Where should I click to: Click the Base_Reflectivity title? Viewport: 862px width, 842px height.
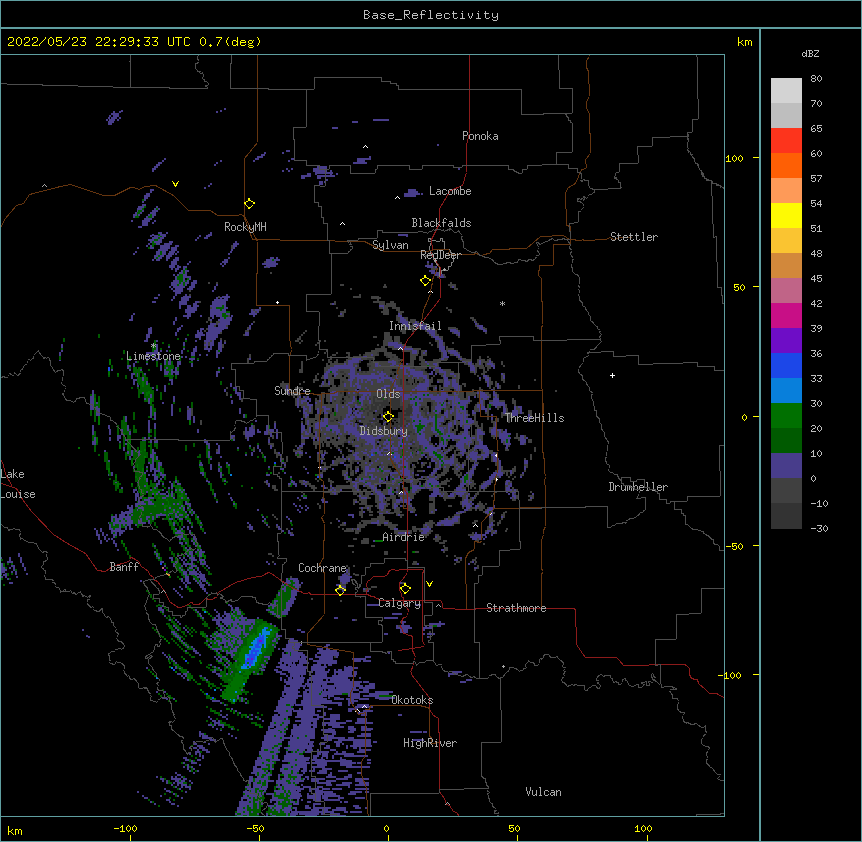(x=431, y=15)
